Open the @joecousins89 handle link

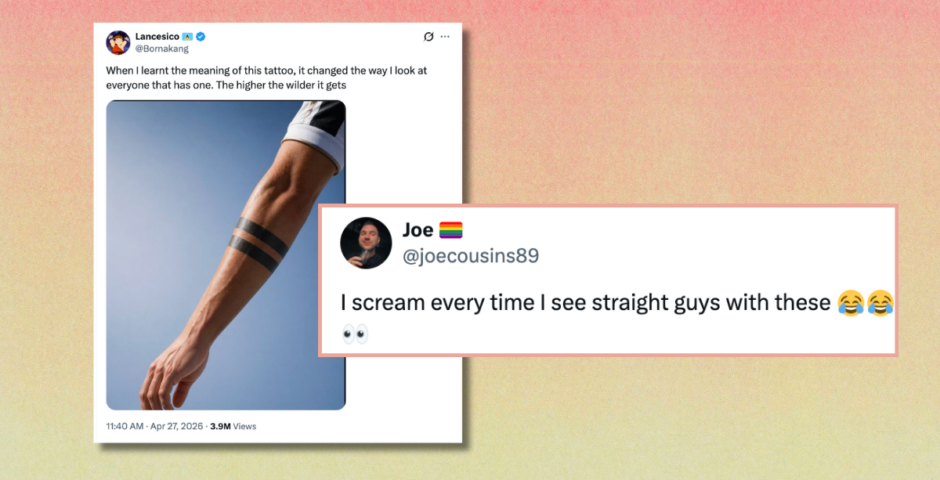[471, 256]
